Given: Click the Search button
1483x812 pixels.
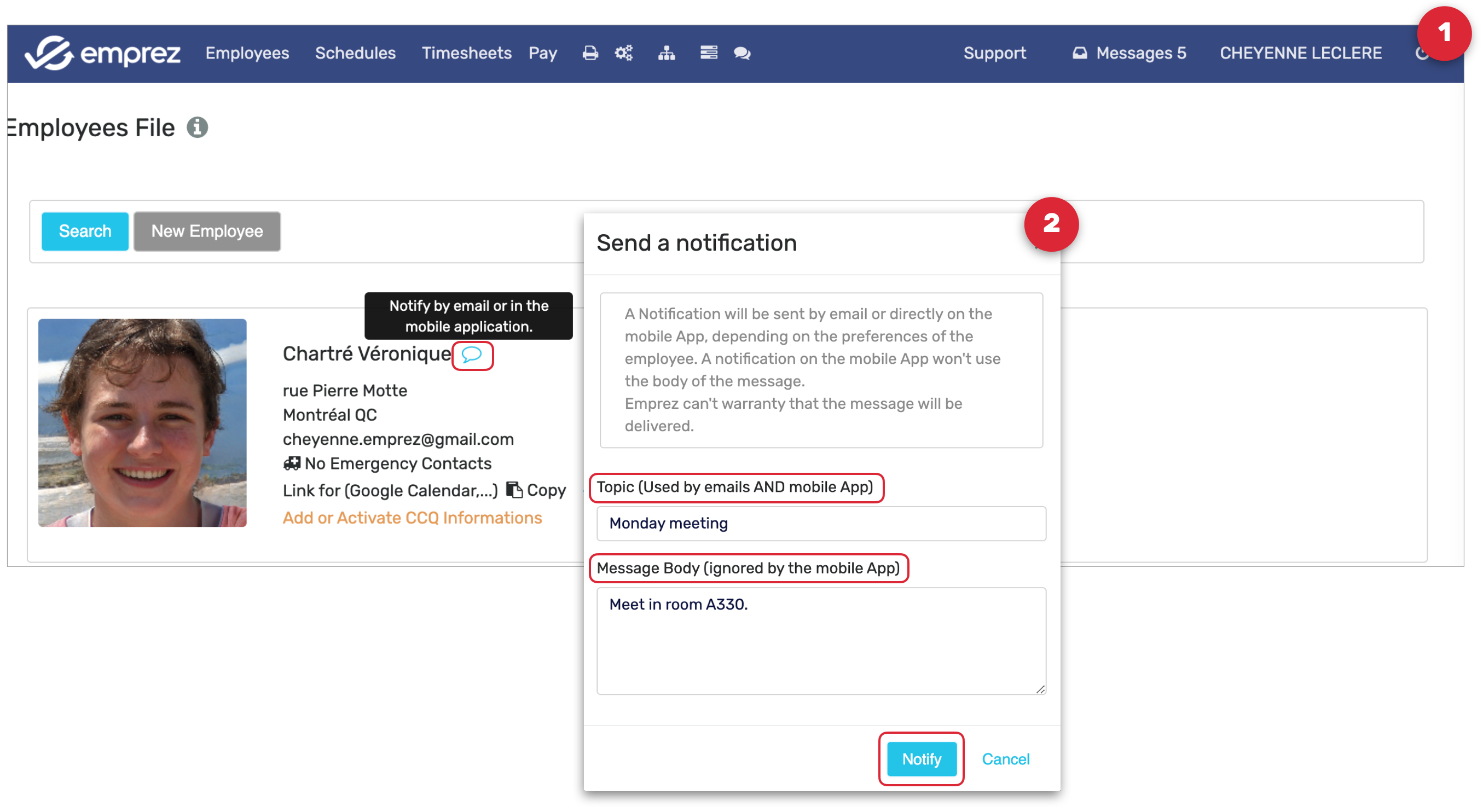Looking at the screenshot, I should tap(85, 231).
